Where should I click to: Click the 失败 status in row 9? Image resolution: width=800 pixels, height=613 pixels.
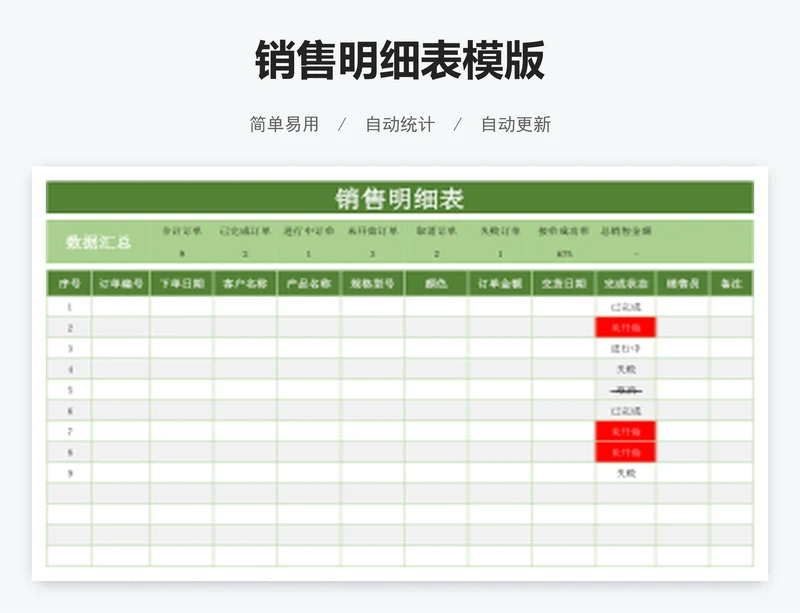pos(626,473)
